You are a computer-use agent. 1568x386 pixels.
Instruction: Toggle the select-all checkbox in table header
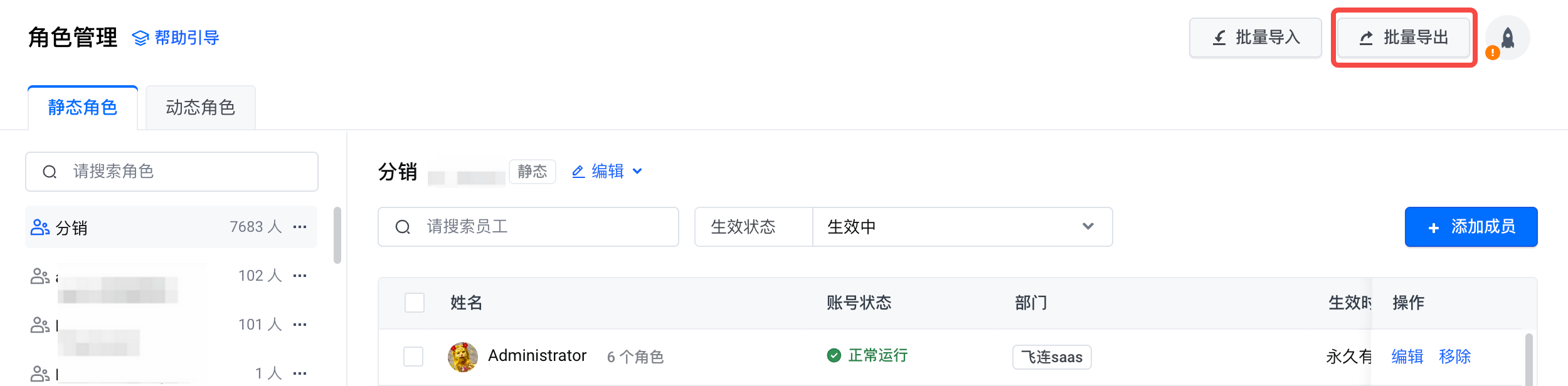tap(415, 303)
